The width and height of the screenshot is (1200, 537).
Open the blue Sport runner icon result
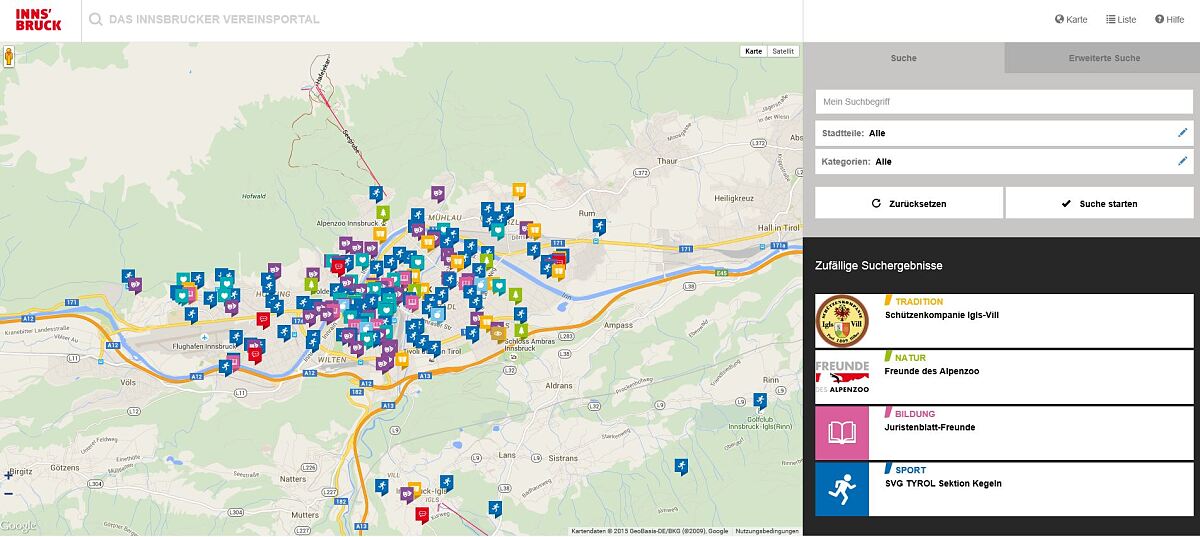pyautogui.click(x=842, y=489)
